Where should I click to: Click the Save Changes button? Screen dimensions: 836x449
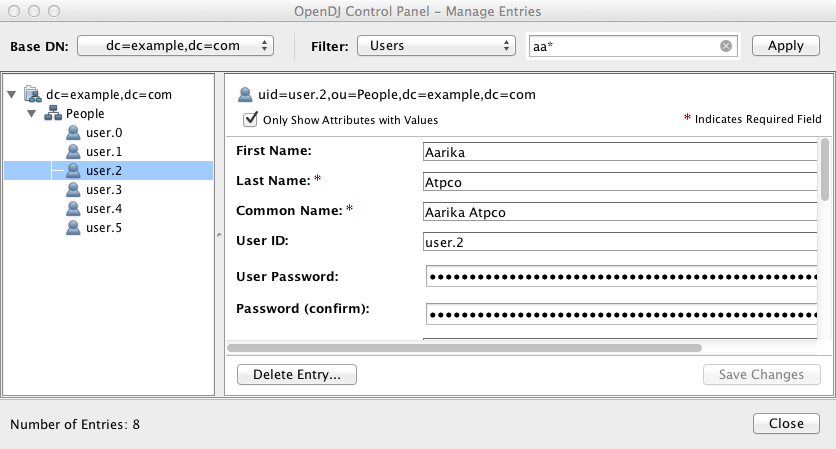(761, 374)
